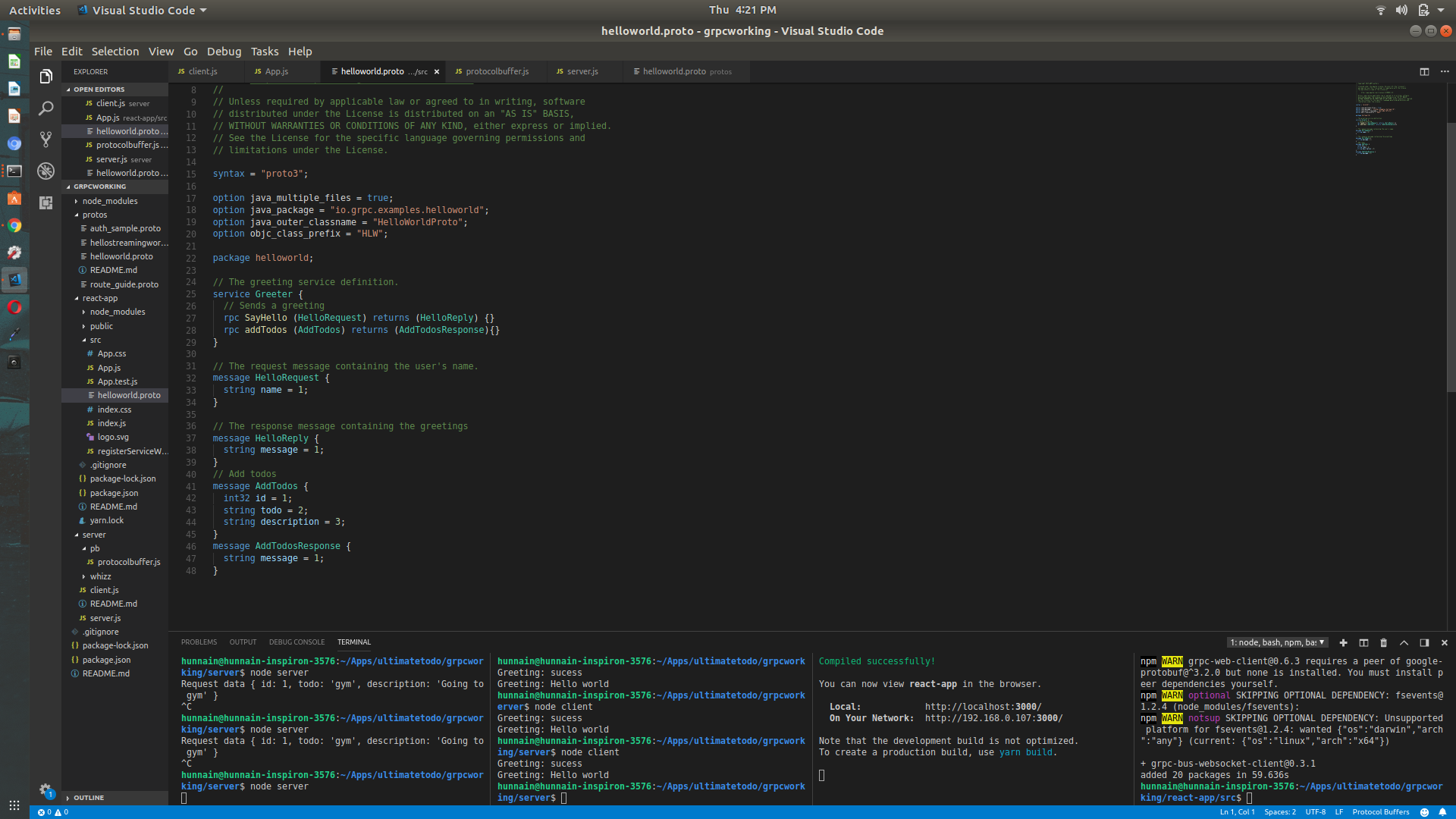This screenshot has height=819, width=1456.
Task: Open the Debug view in the activity bar
Action: point(45,171)
